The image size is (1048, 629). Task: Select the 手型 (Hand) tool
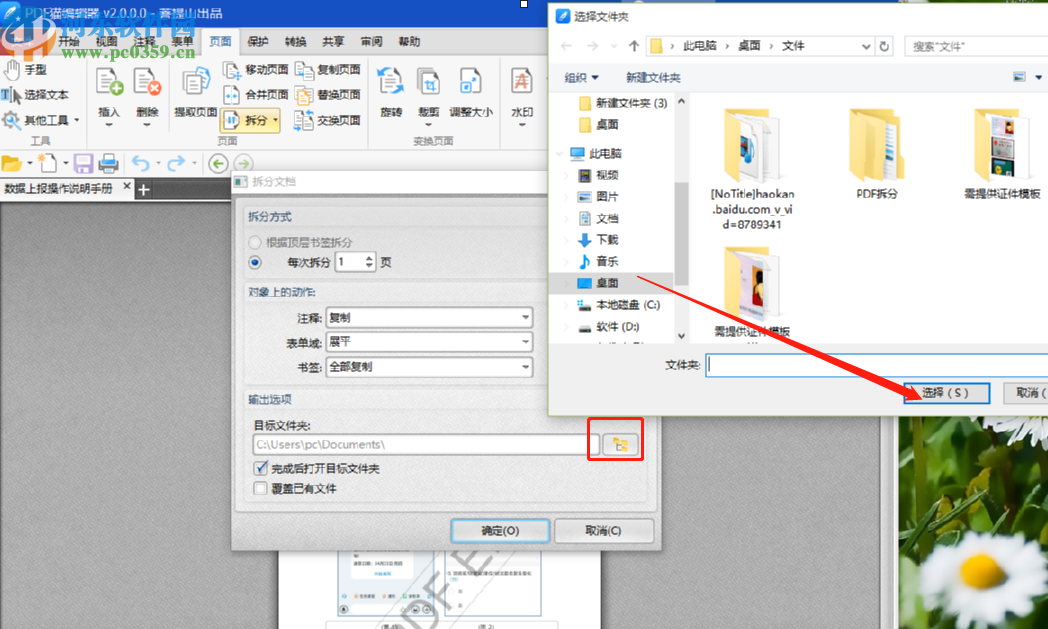pyautogui.click(x=30, y=69)
